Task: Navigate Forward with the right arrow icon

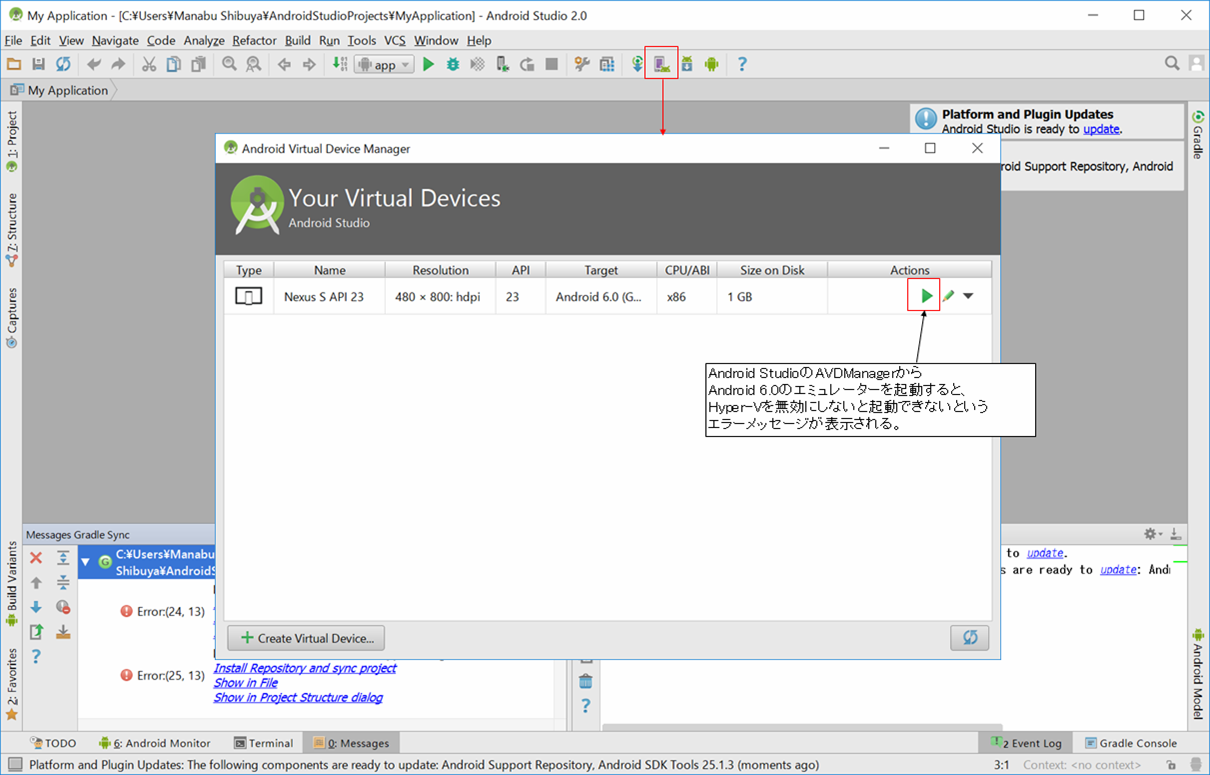Action: [x=309, y=64]
